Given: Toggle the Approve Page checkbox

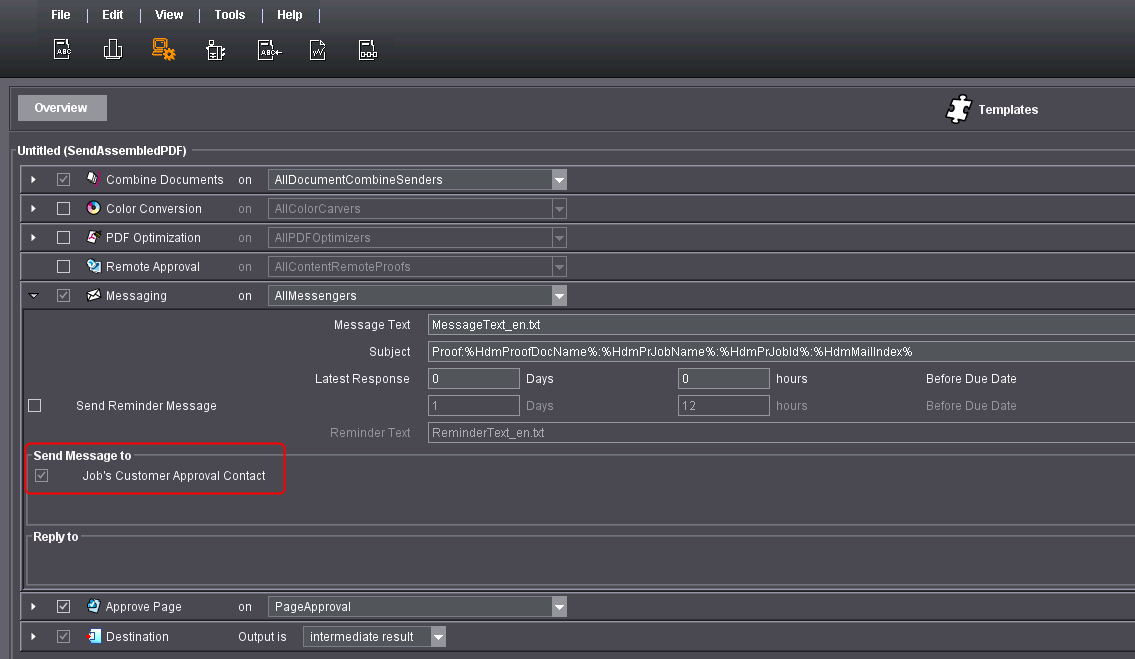Looking at the screenshot, I should pyautogui.click(x=63, y=607).
